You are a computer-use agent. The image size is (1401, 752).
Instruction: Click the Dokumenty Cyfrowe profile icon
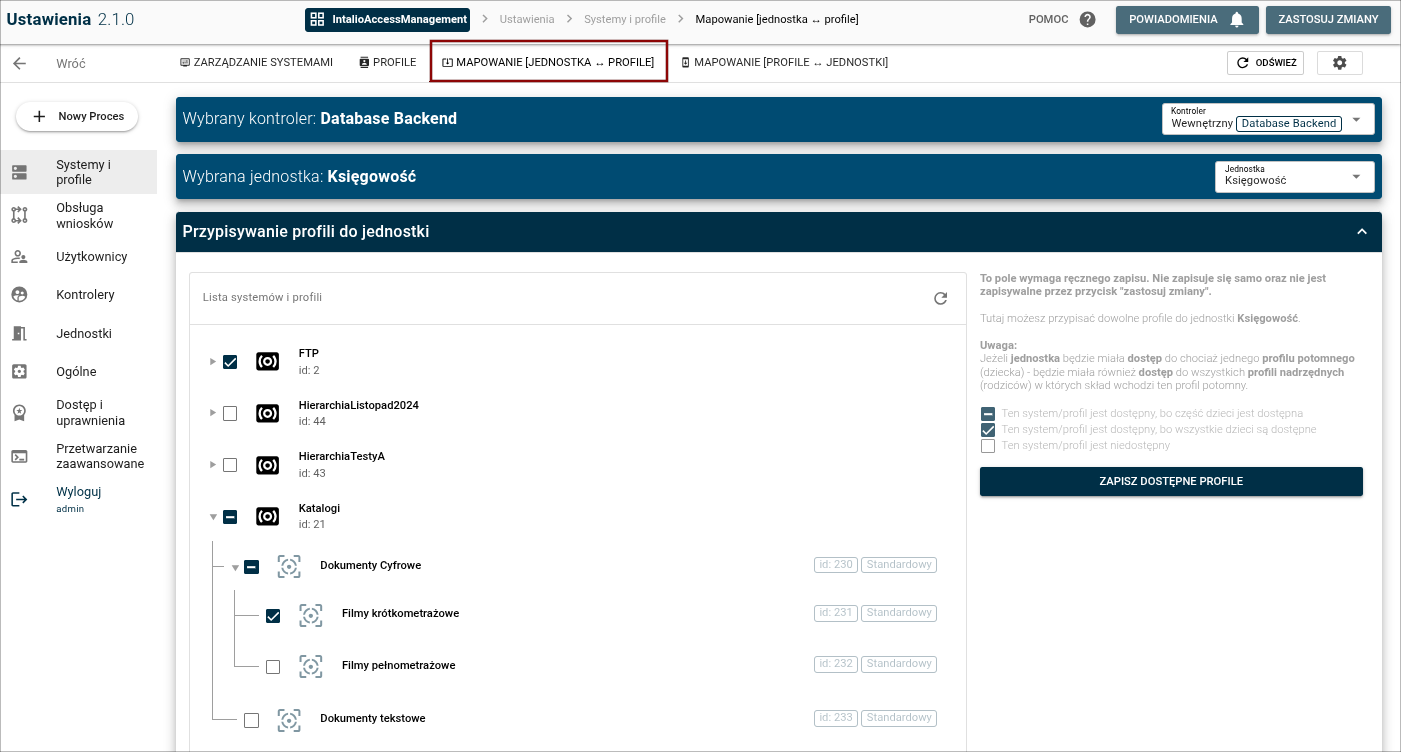pyautogui.click(x=289, y=566)
